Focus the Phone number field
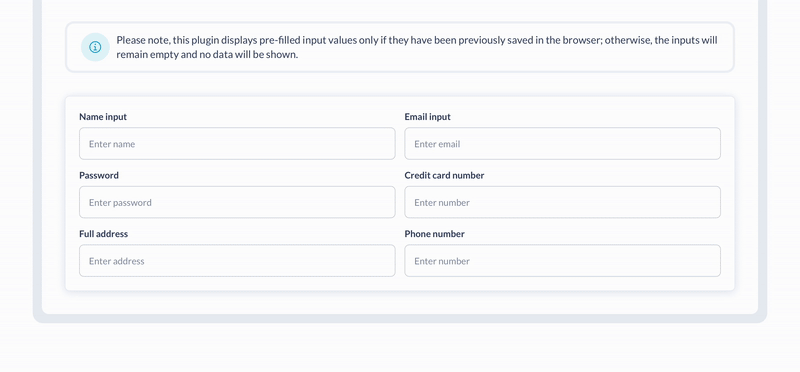 (562, 261)
